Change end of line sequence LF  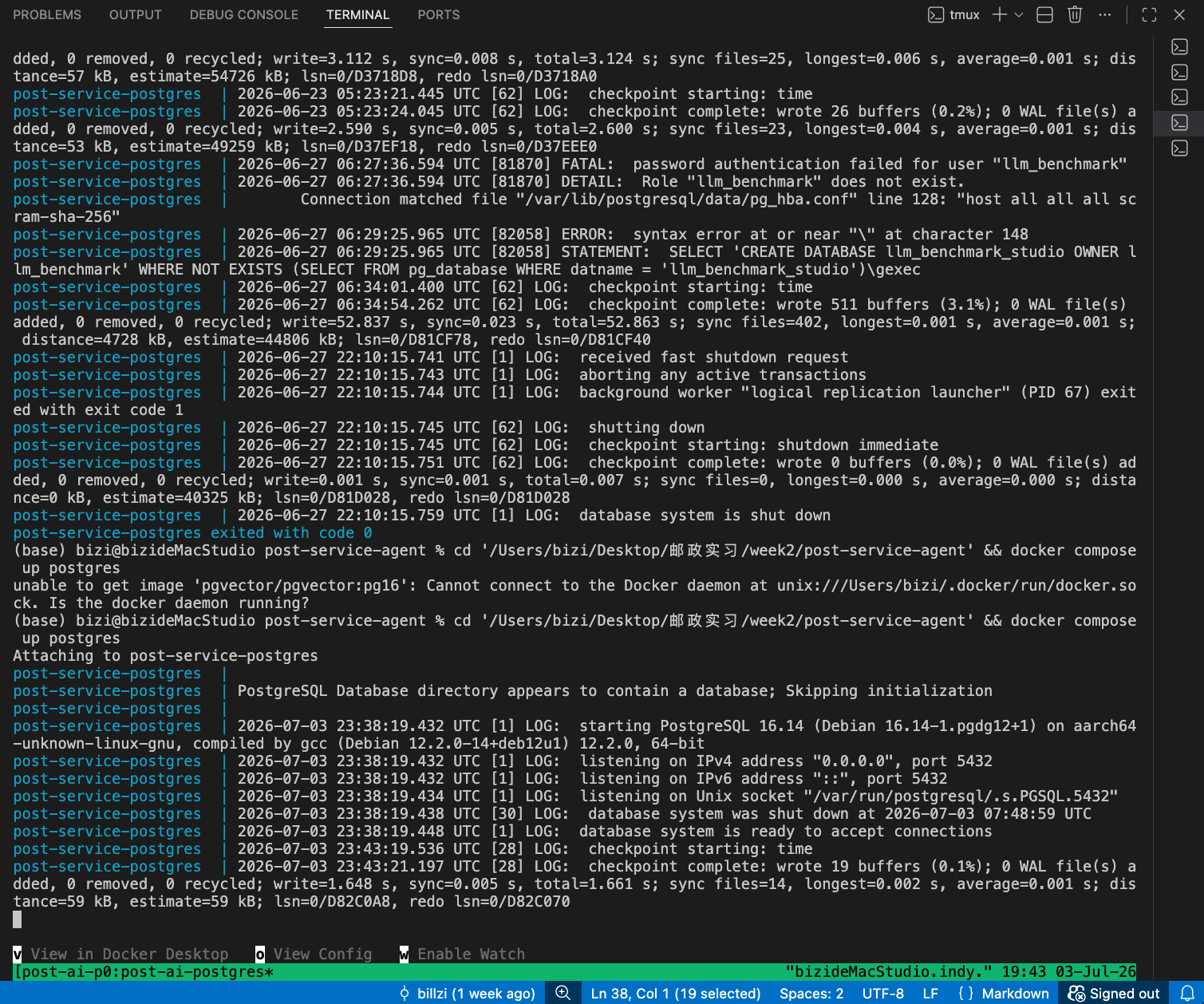pyautogui.click(x=930, y=993)
